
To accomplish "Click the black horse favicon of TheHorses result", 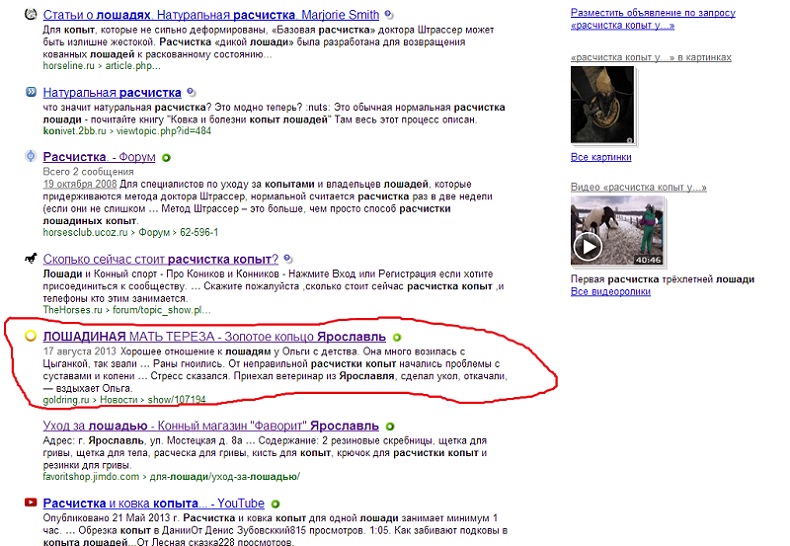I will click(30, 259).
